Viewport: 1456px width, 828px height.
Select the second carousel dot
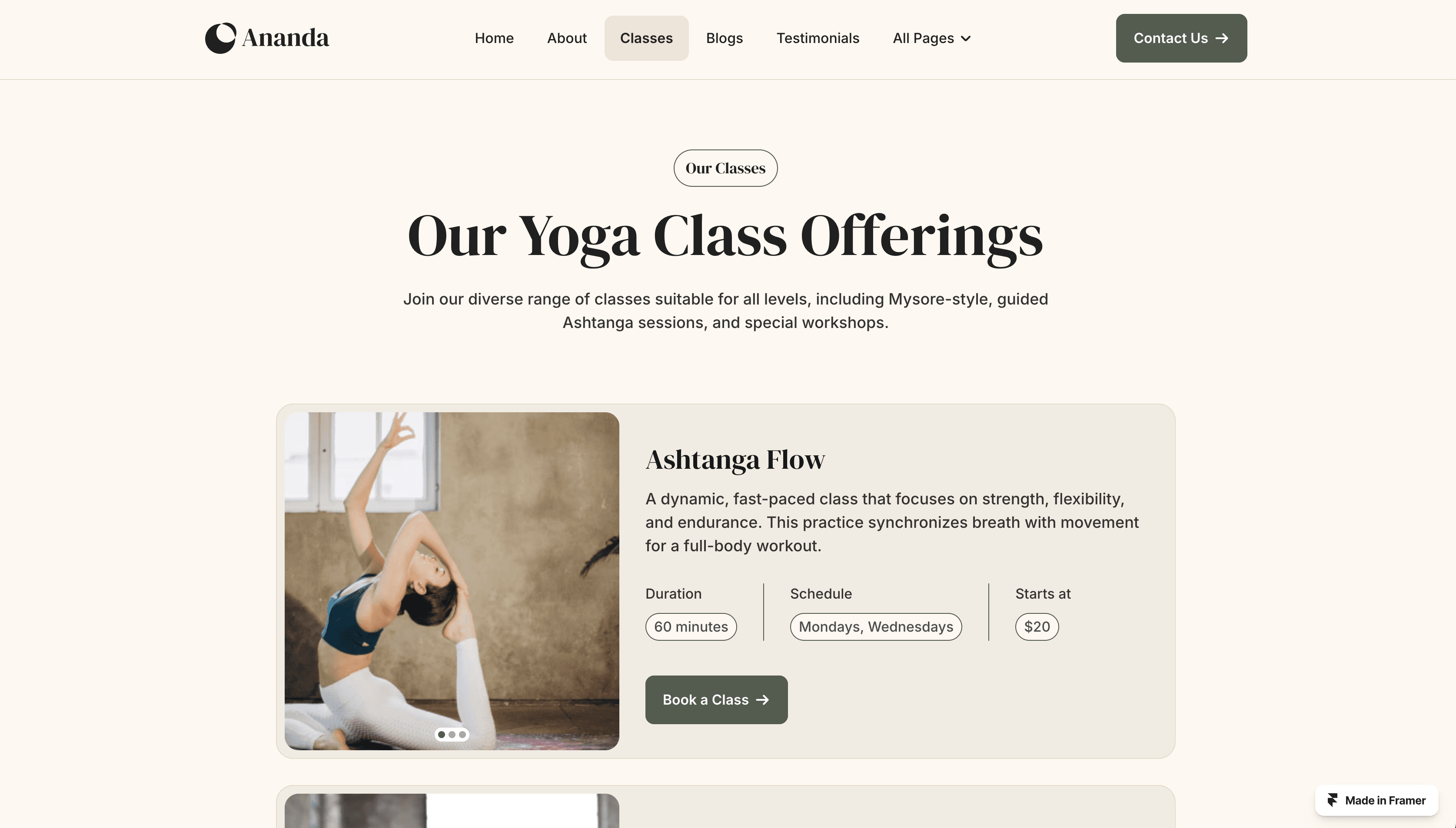(452, 734)
